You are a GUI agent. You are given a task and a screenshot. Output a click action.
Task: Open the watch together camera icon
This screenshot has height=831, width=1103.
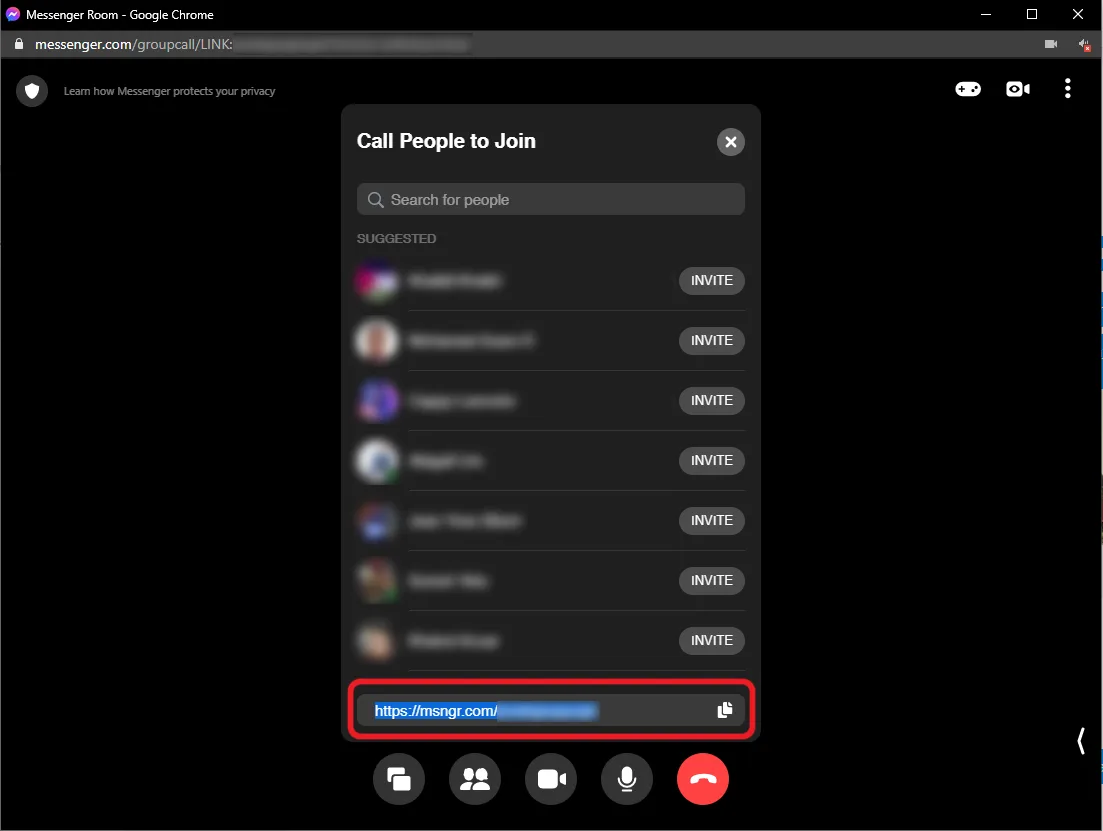click(1018, 89)
